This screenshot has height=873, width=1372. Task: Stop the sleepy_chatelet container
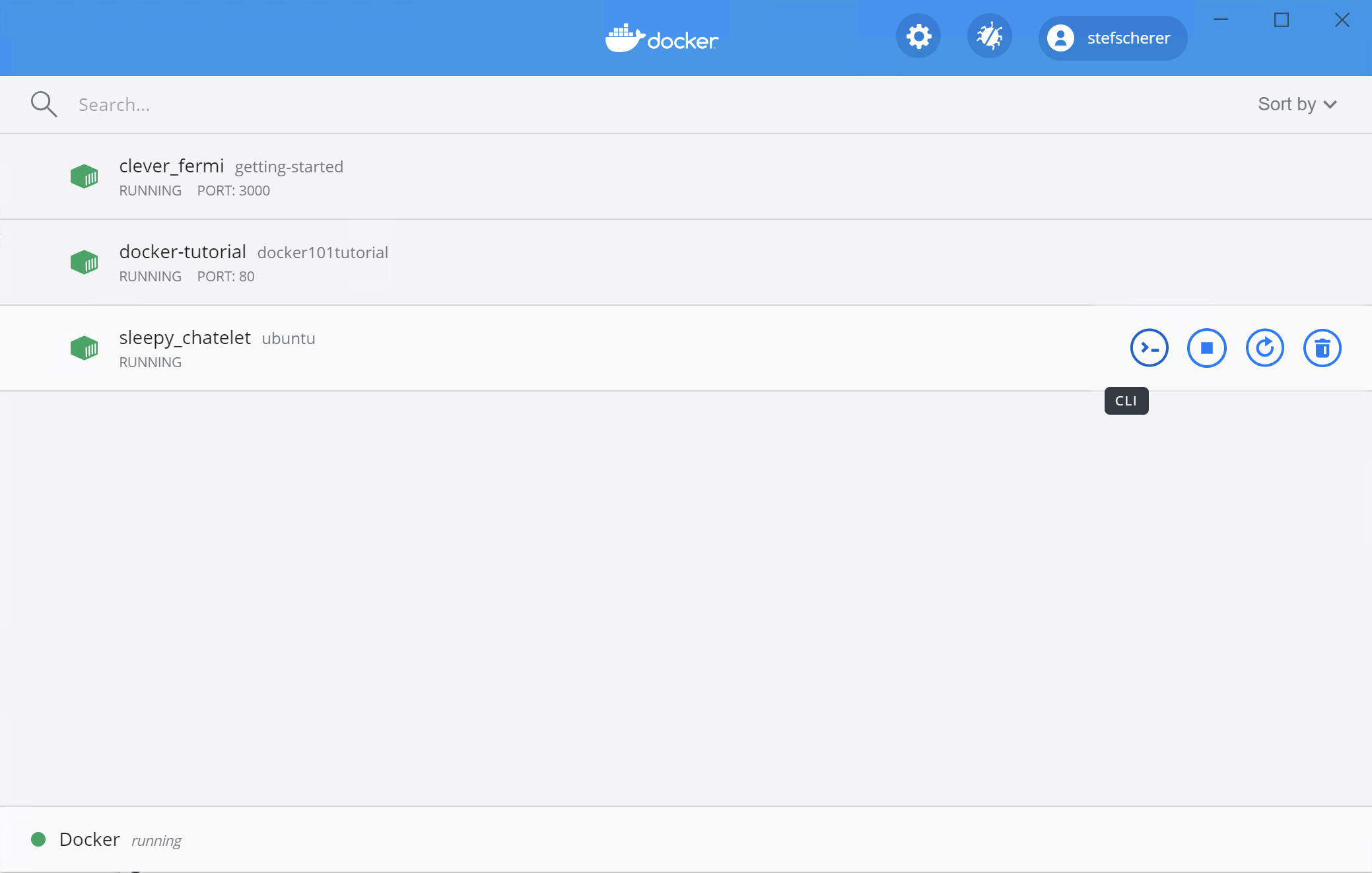(x=1206, y=347)
